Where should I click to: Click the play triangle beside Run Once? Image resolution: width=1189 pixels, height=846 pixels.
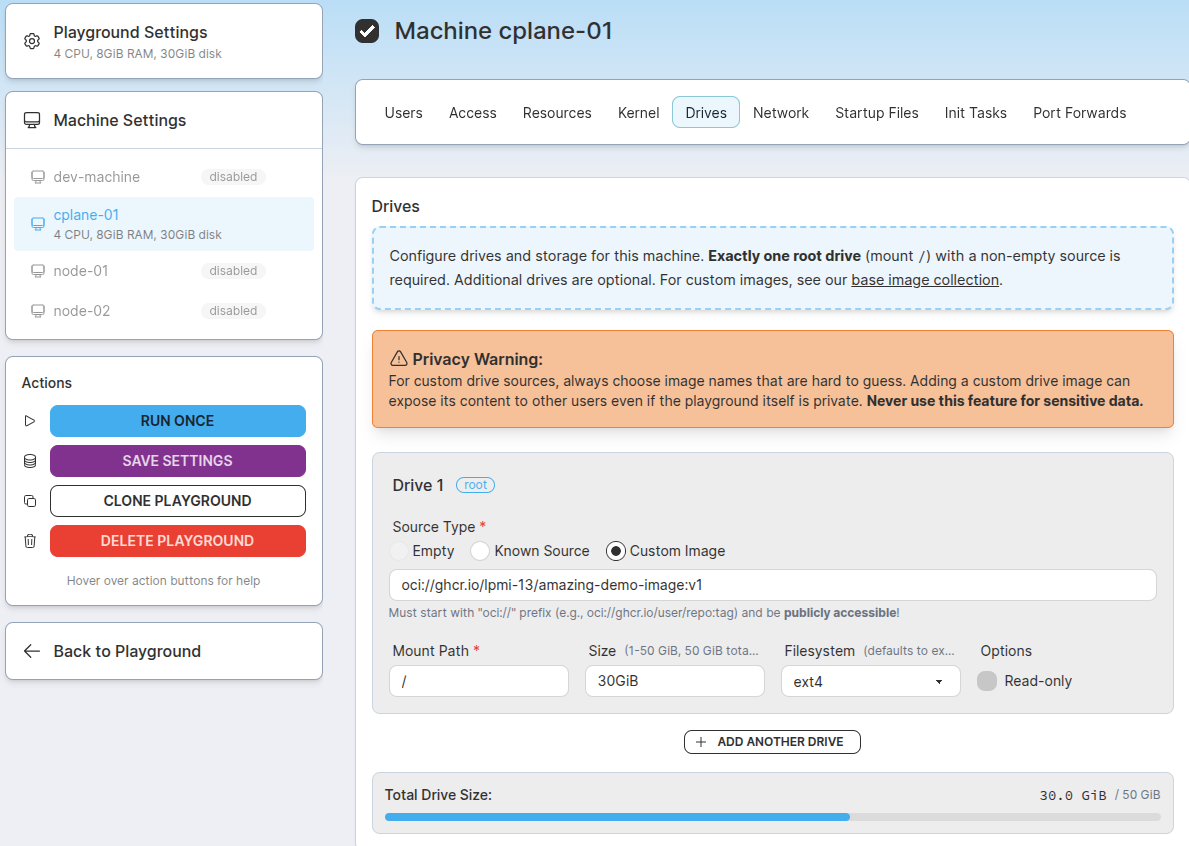pyautogui.click(x=29, y=420)
